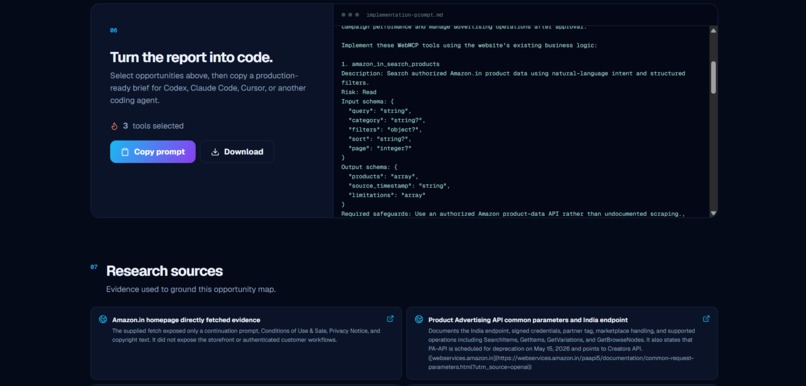Click the implementation-prompt.md file name
This screenshot has height=386, width=806.
tap(405, 15)
